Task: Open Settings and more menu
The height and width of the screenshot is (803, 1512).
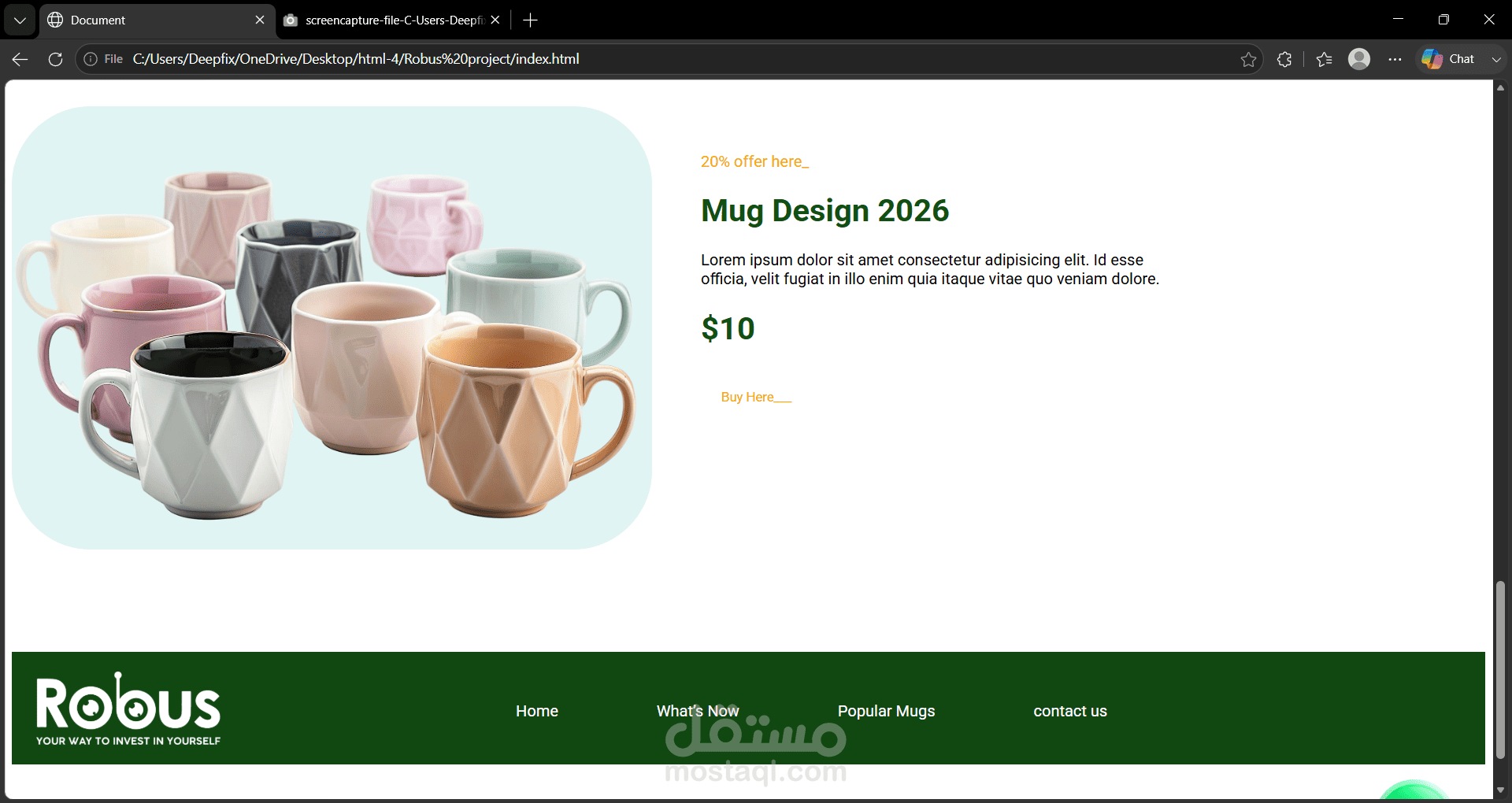Action: click(1395, 59)
